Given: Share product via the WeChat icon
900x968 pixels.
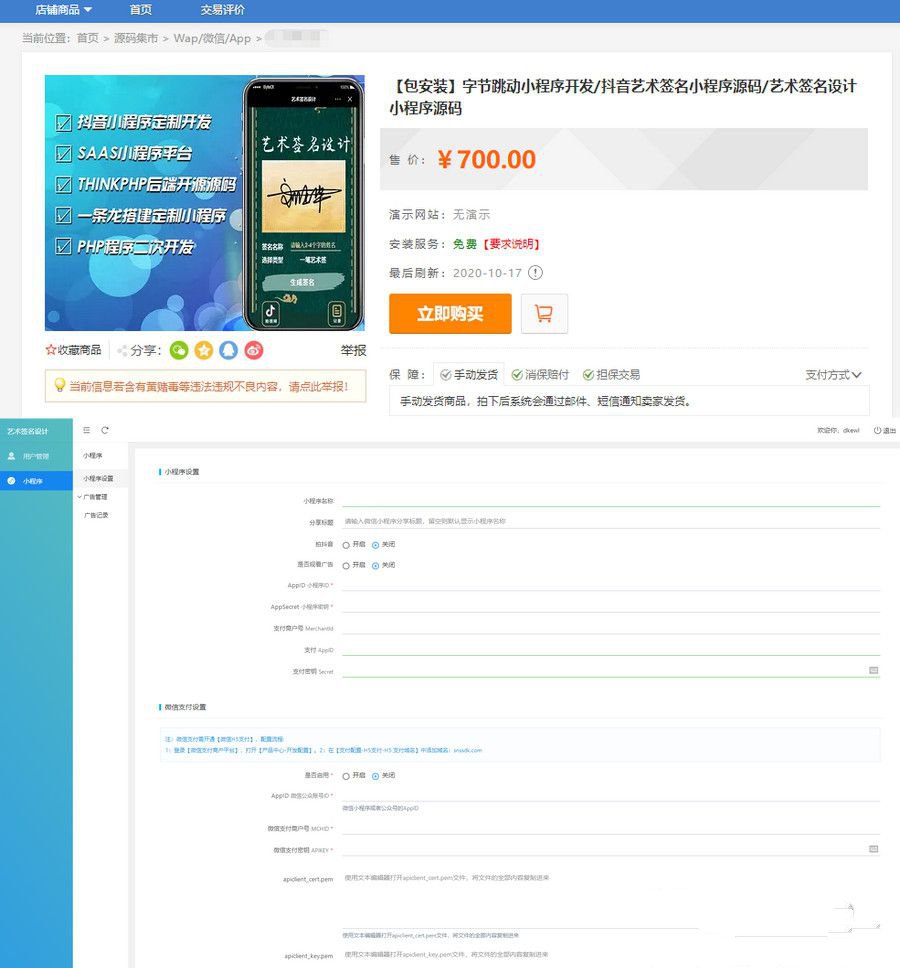Looking at the screenshot, I should pyautogui.click(x=180, y=351).
